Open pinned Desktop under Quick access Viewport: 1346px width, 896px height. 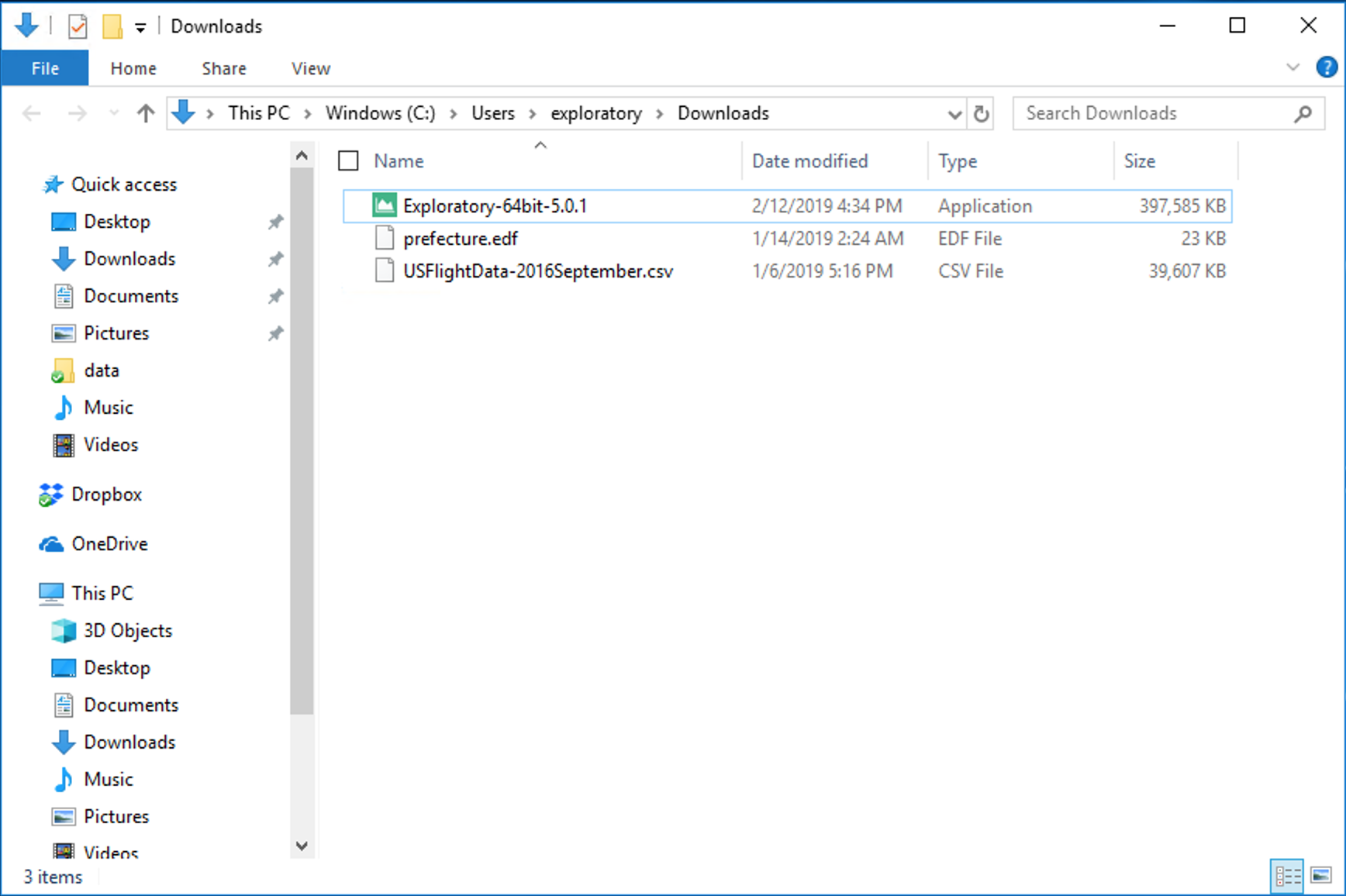(117, 222)
